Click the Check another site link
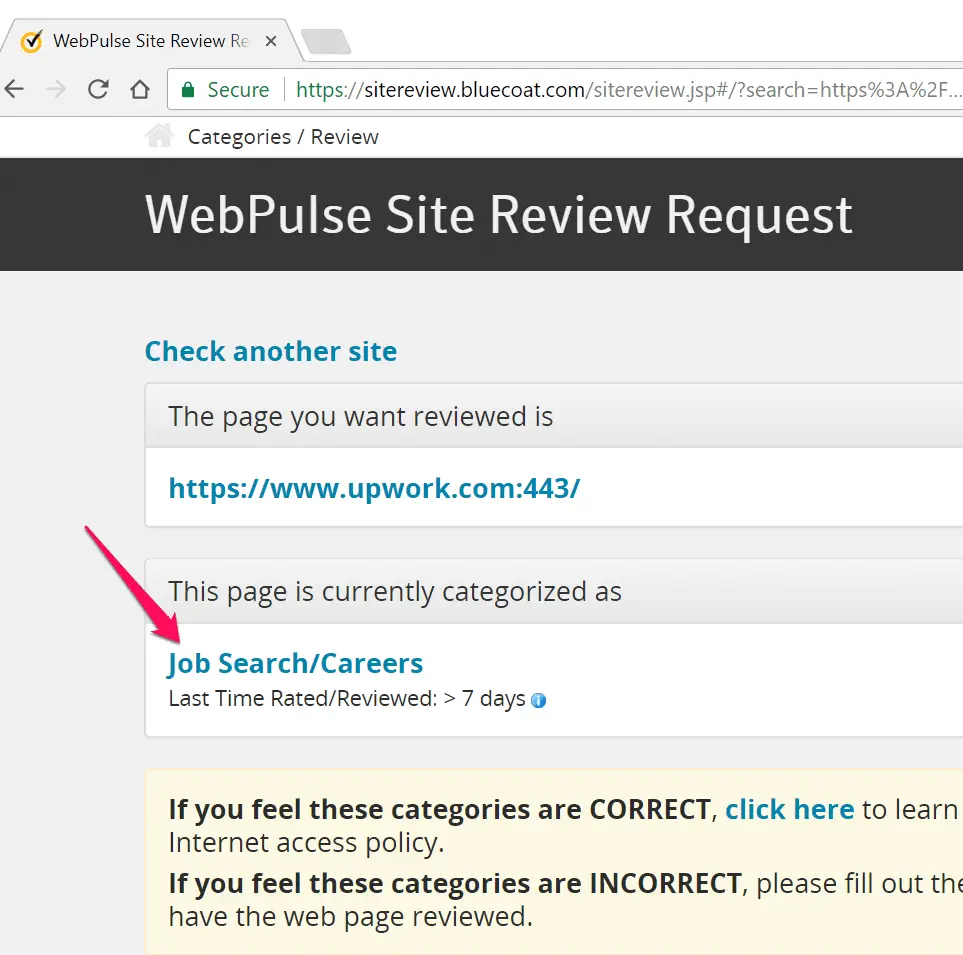 point(271,352)
